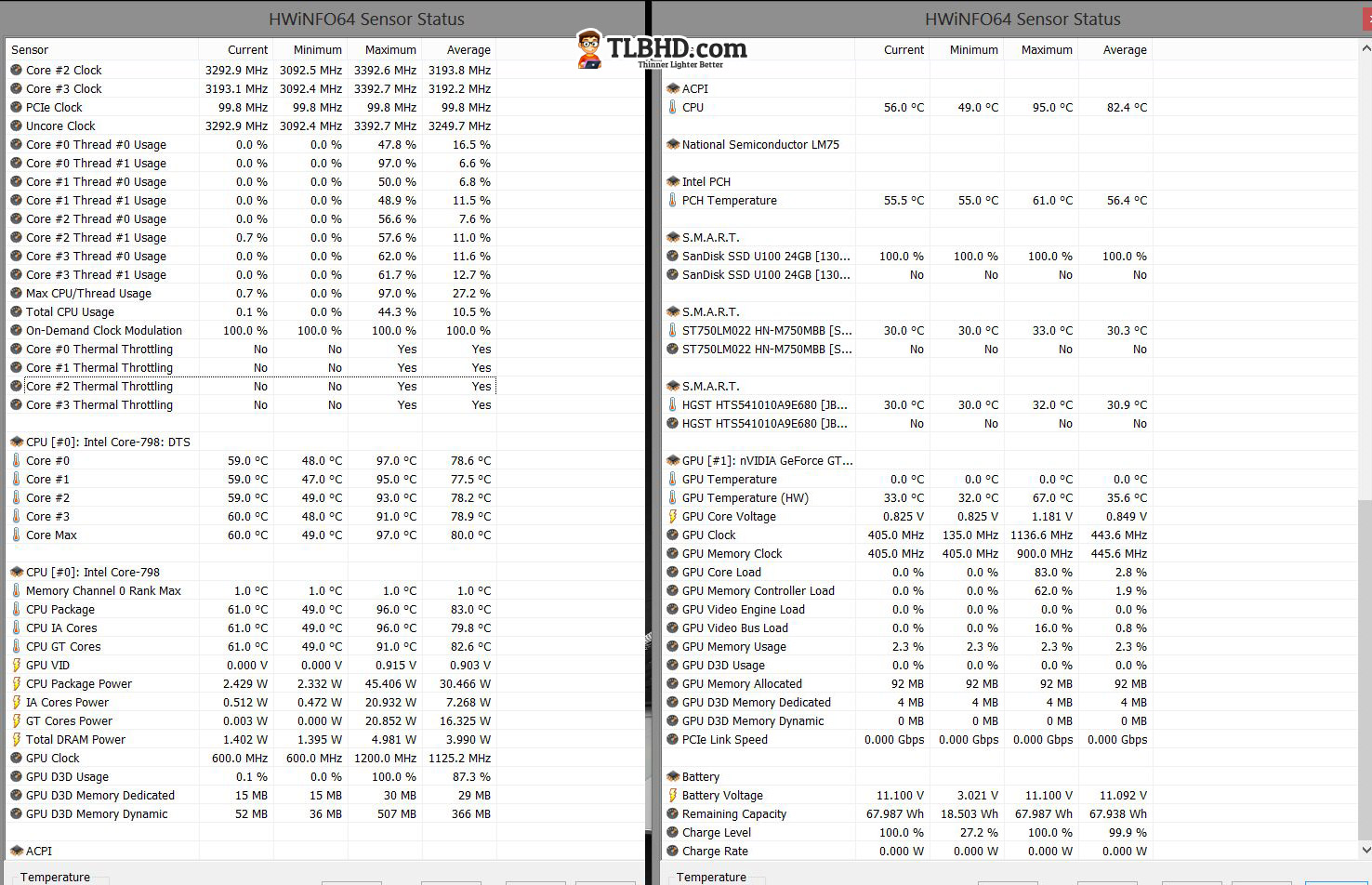Image resolution: width=1372 pixels, height=885 pixels.
Task: Select the SanDisk SSD U100 24GB row showing 100.0 %
Action: (x=907, y=256)
